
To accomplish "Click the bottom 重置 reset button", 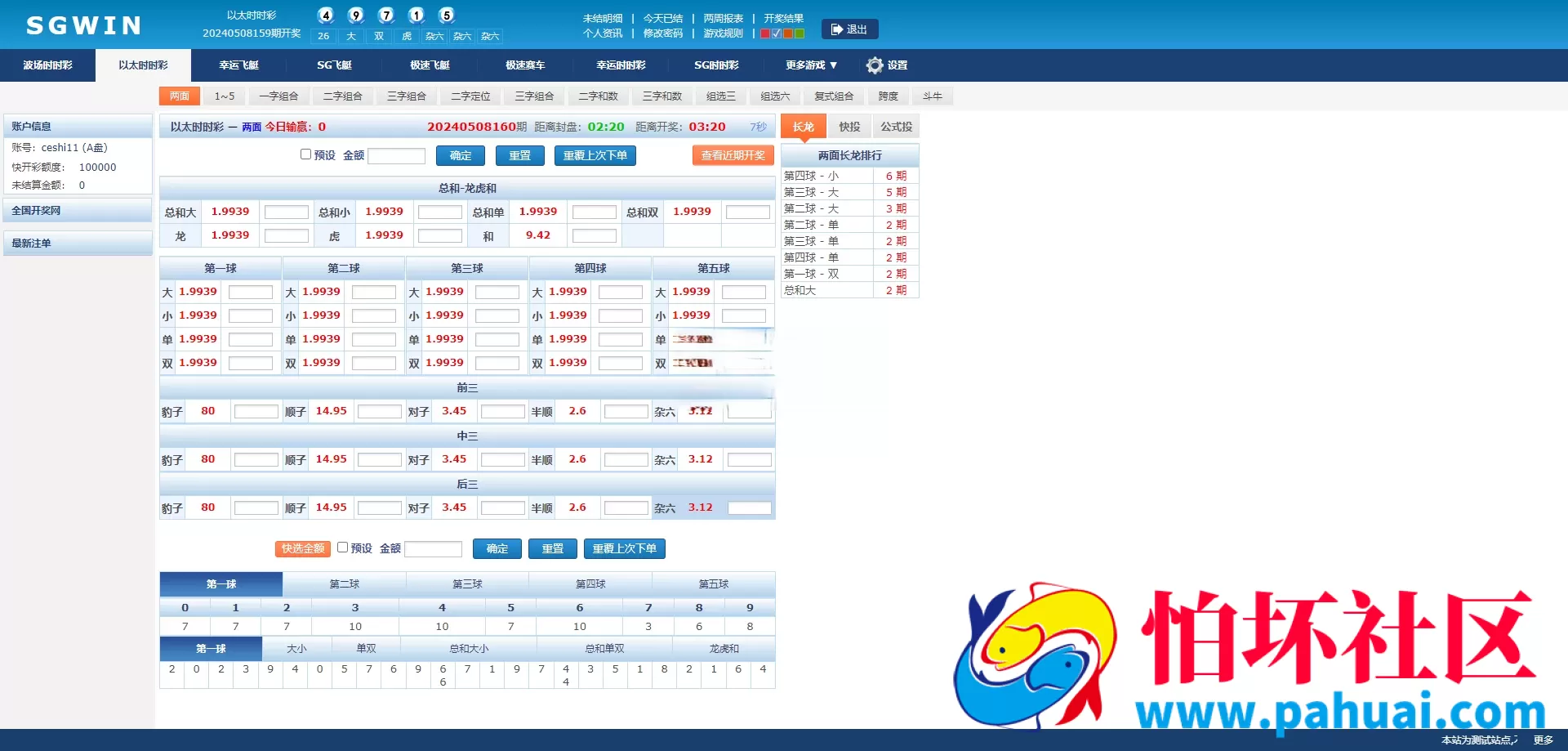I will click(x=553, y=548).
